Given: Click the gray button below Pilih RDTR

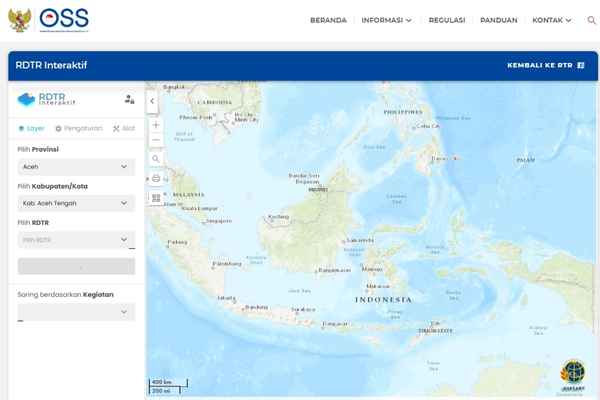Looking at the screenshot, I should 76,267.
